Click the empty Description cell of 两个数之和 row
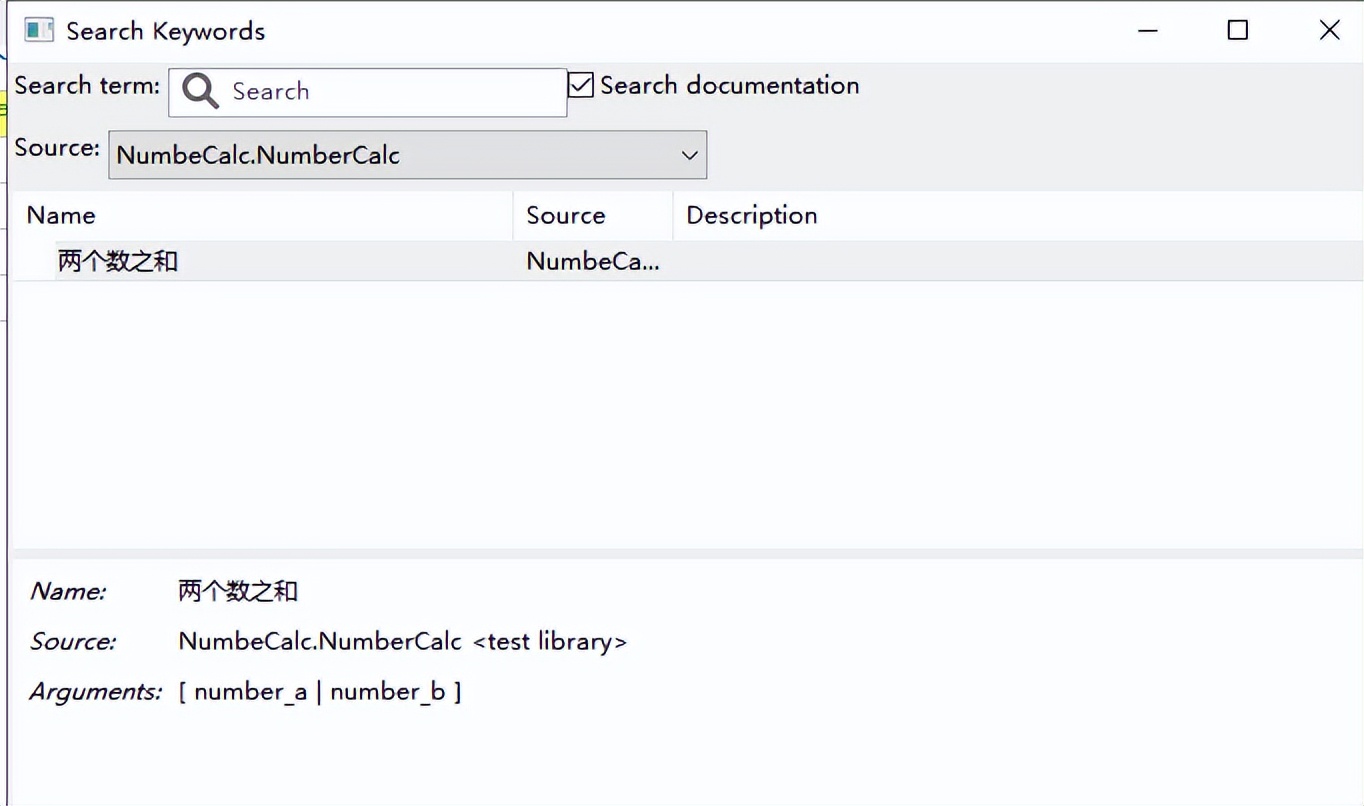 click(1000, 261)
